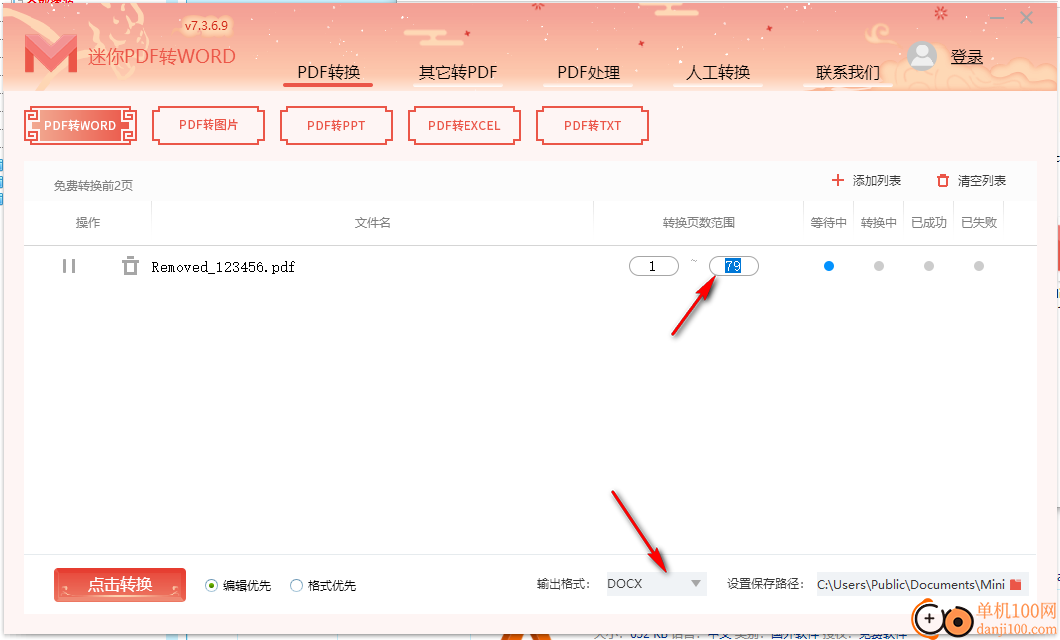This screenshot has width=1060, height=640.
Task: Click the 已成功 status dot
Action: (929, 266)
